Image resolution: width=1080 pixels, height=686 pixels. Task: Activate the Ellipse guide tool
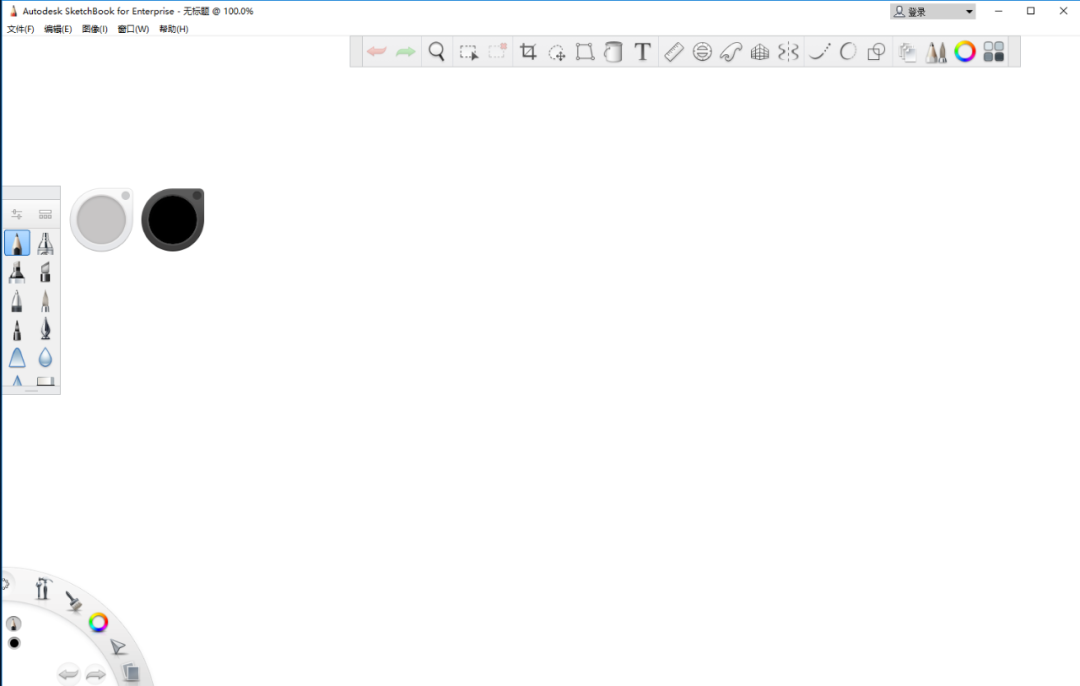702,52
